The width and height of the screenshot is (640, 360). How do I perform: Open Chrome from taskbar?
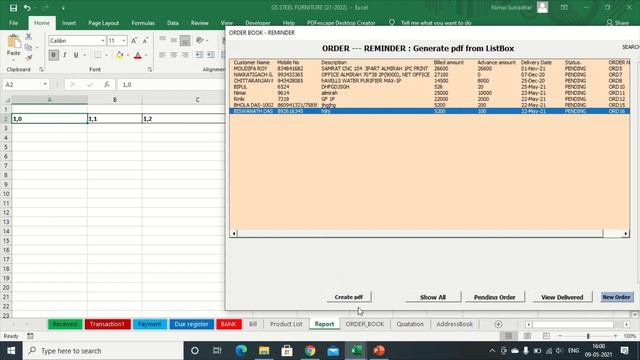[310, 351]
